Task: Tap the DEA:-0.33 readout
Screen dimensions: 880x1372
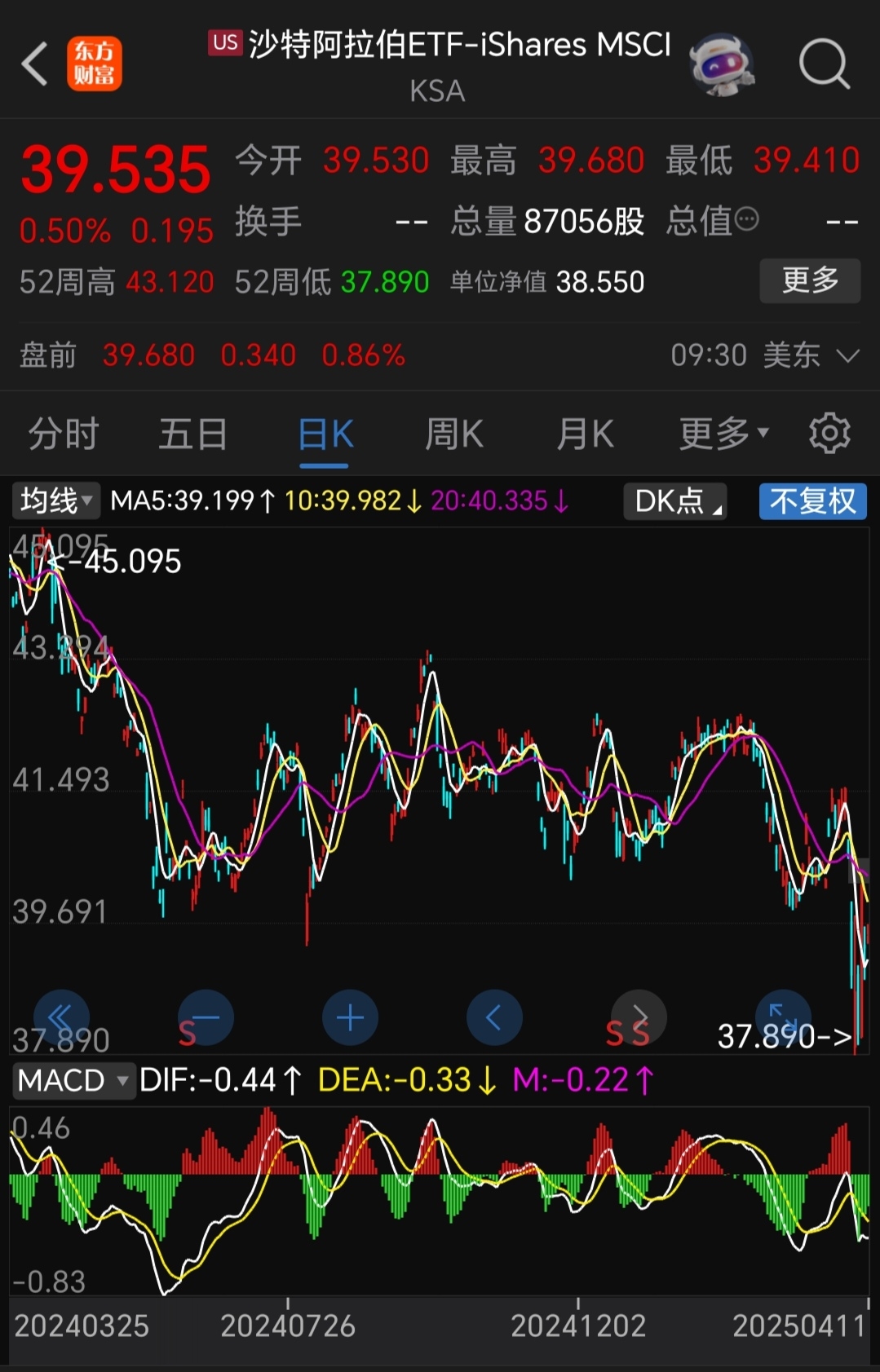Action: click(407, 1081)
